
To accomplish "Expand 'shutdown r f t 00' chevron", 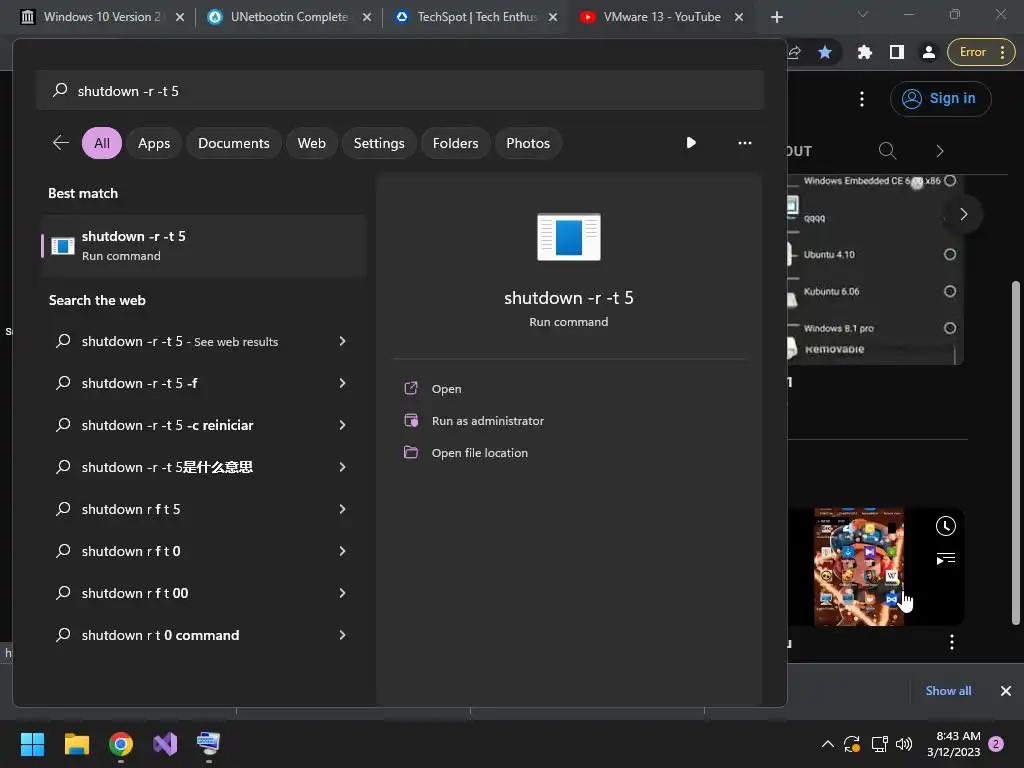I will [x=342, y=593].
